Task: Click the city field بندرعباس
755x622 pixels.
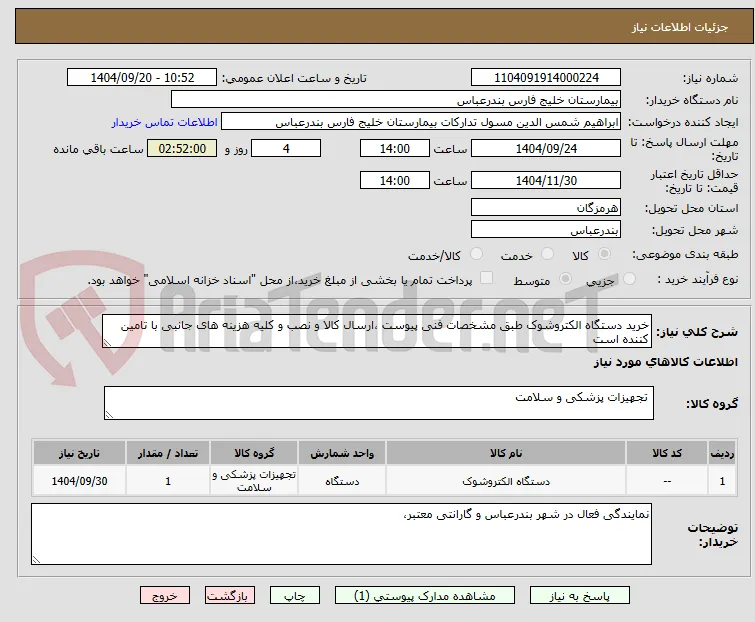Action: point(546,230)
